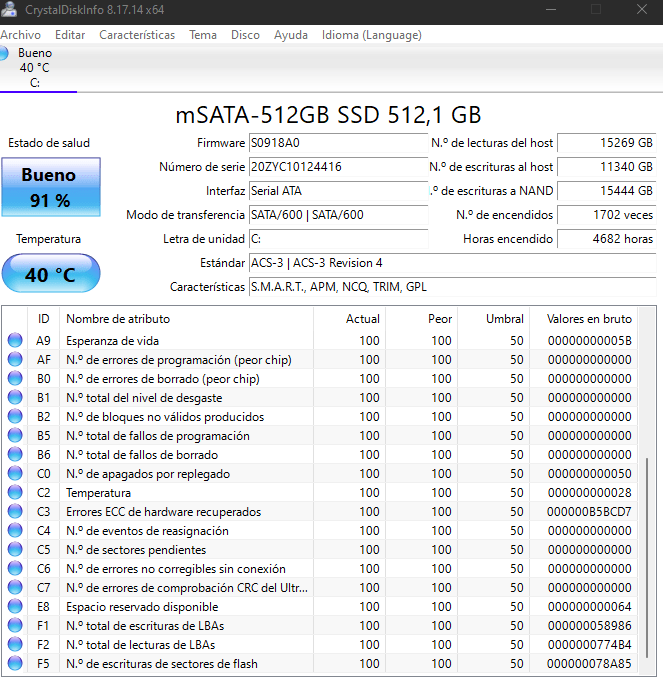Click status orb beside Esperanza de vida
This screenshot has height=680, width=663.
(15, 341)
